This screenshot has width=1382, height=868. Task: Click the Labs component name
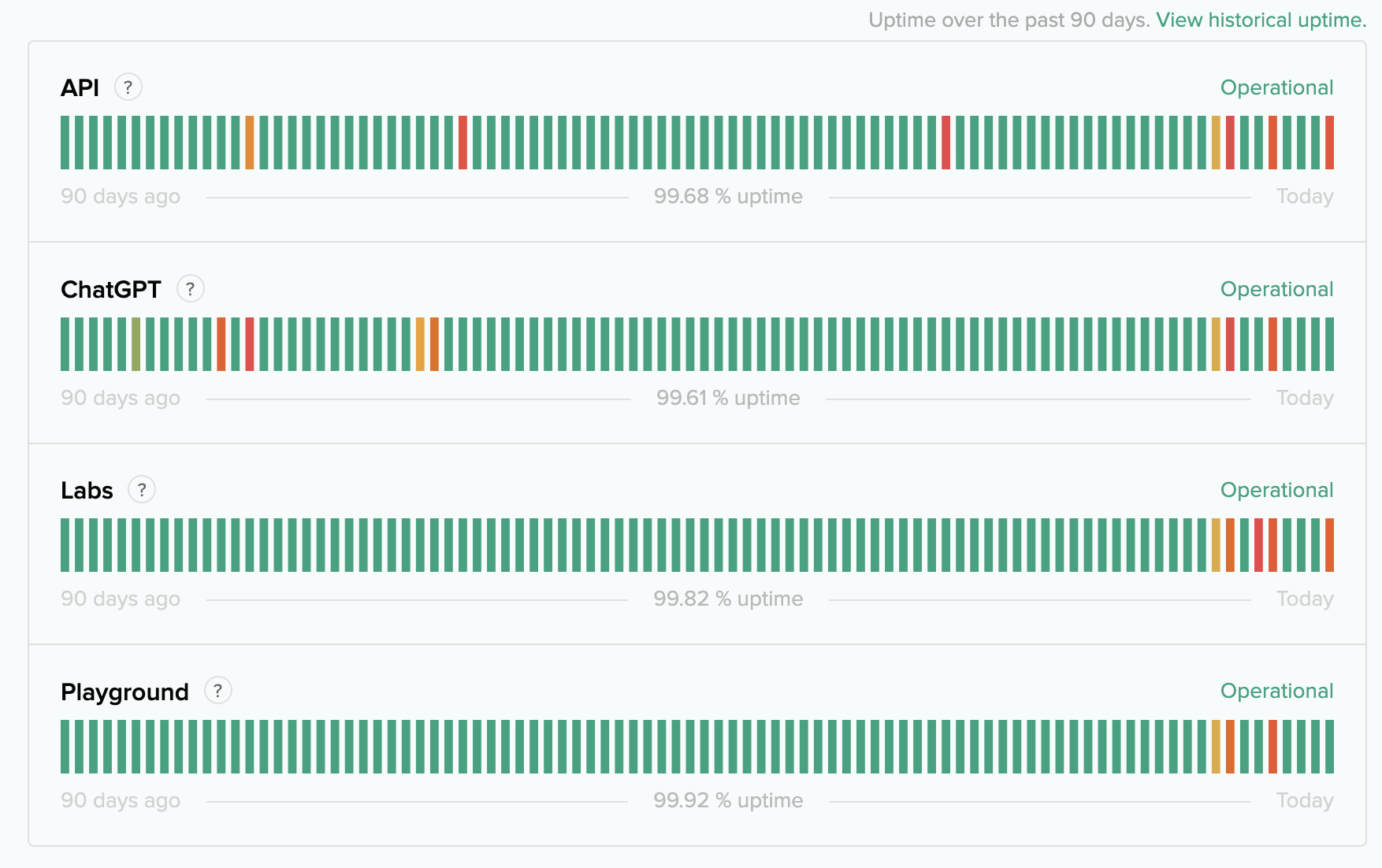pos(87,490)
